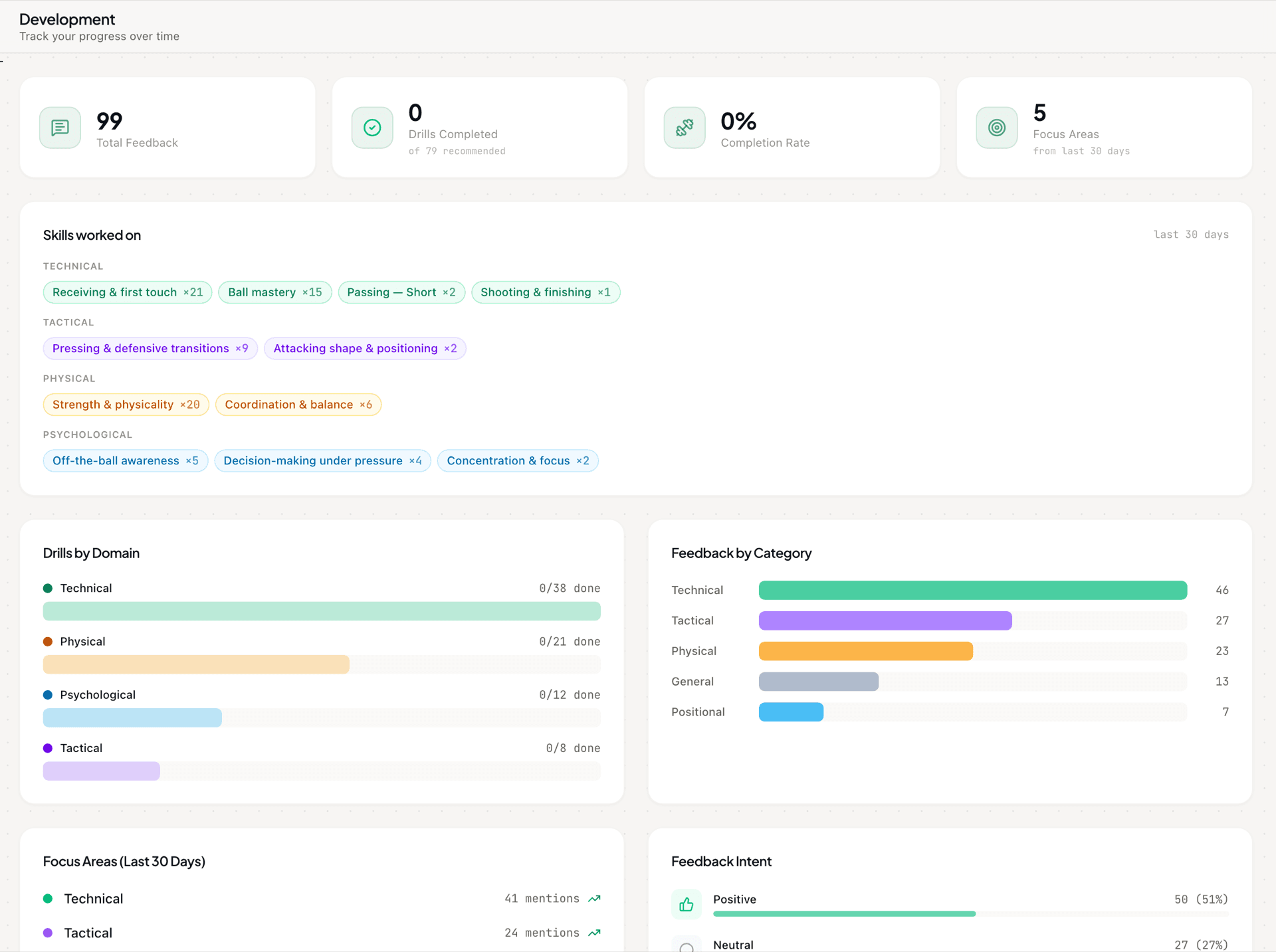Click the Technical count 46
Image resolution: width=1276 pixels, height=952 pixels.
coord(1222,590)
